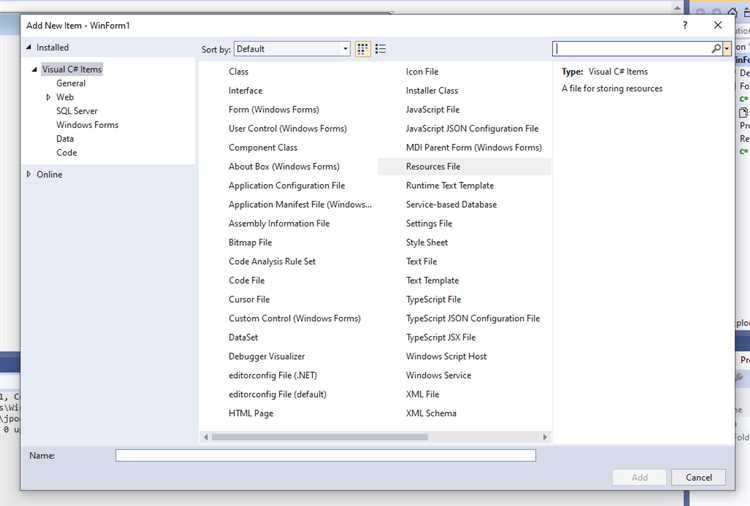Viewport: 750px width, 506px height.
Task: Select Service-based Database template
Action: pyautogui.click(x=451, y=204)
